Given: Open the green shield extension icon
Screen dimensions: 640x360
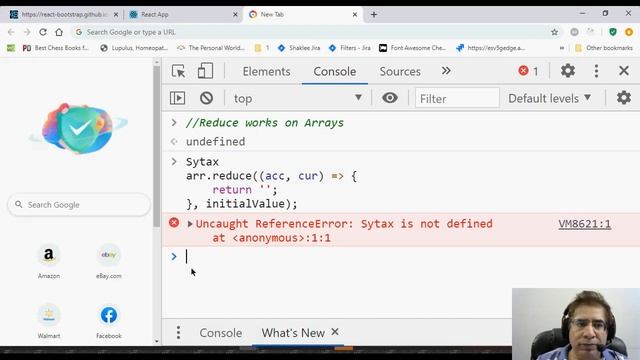Looking at the screenshot, I should [613, 32].
